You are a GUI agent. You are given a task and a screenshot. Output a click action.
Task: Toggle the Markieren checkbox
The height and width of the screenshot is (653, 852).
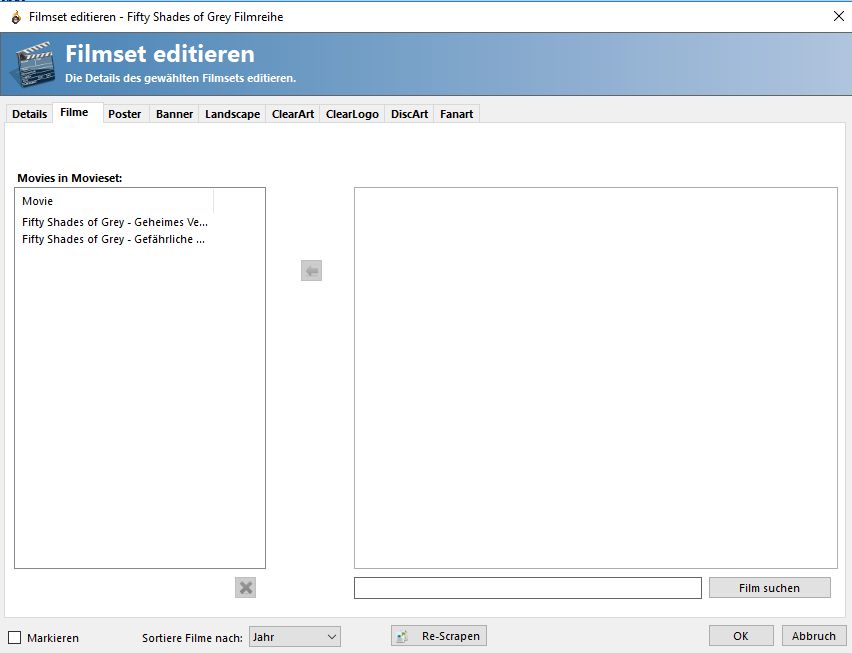[x=15, y=637]
